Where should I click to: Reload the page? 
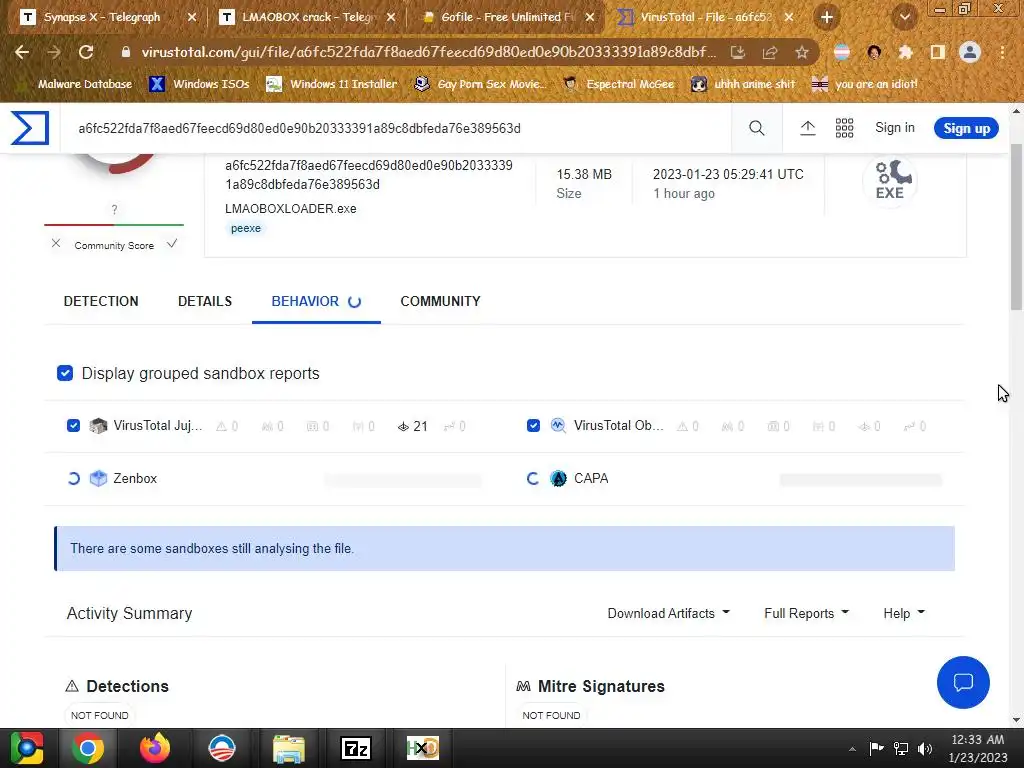(x=86, y=52)
